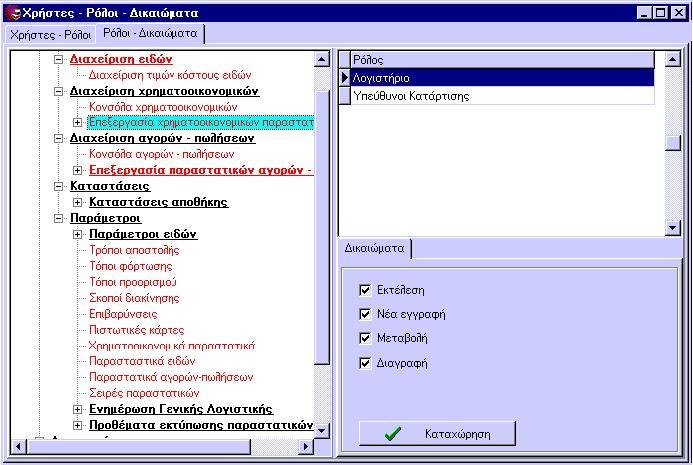
Task: Disable the Διαγραφή permission checkbox
Action: click(x=365, y=363)
